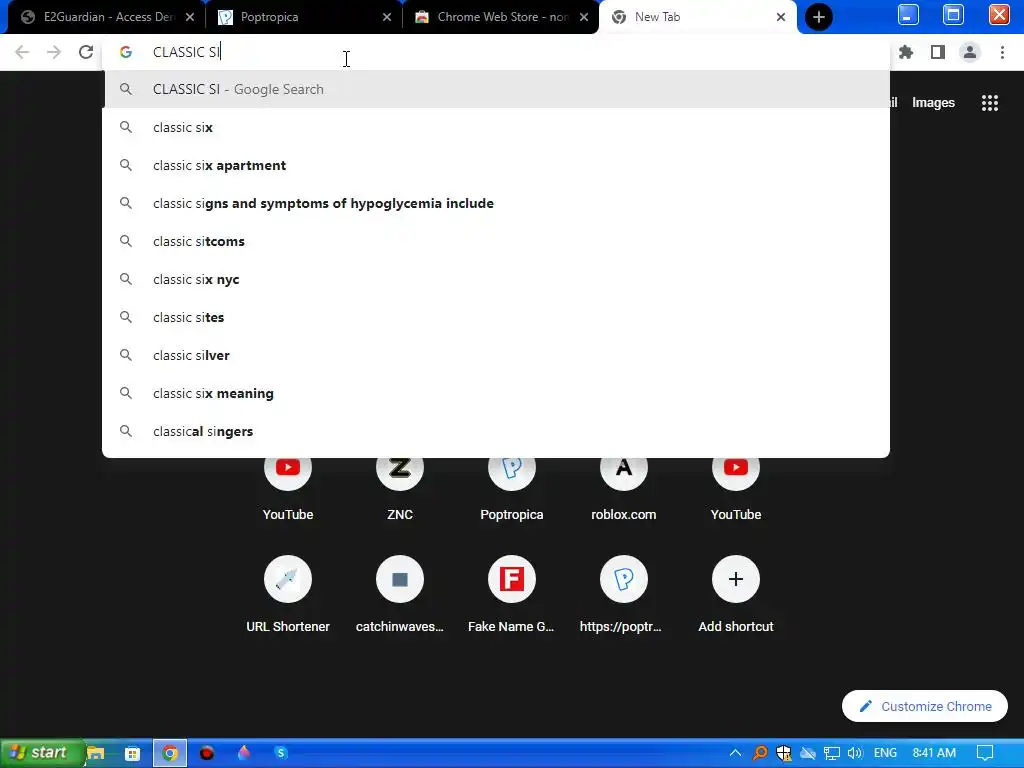The width and height of the screenshot is (1024, 768).
Task: Close the E2Guardian tab
Action: 189,17
